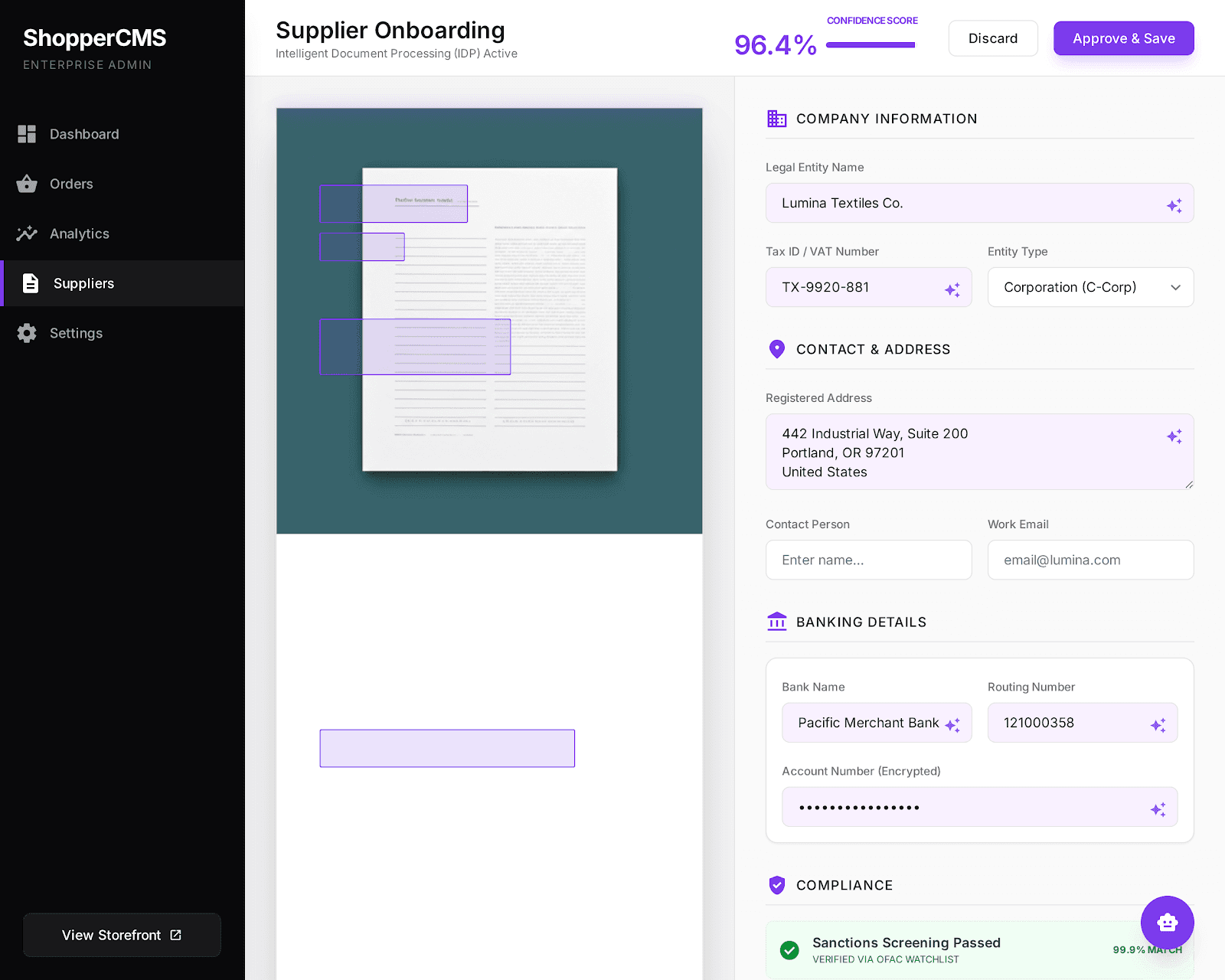Click into the Work Email field
The image size is (1225, 980).
coord(1090,560)
